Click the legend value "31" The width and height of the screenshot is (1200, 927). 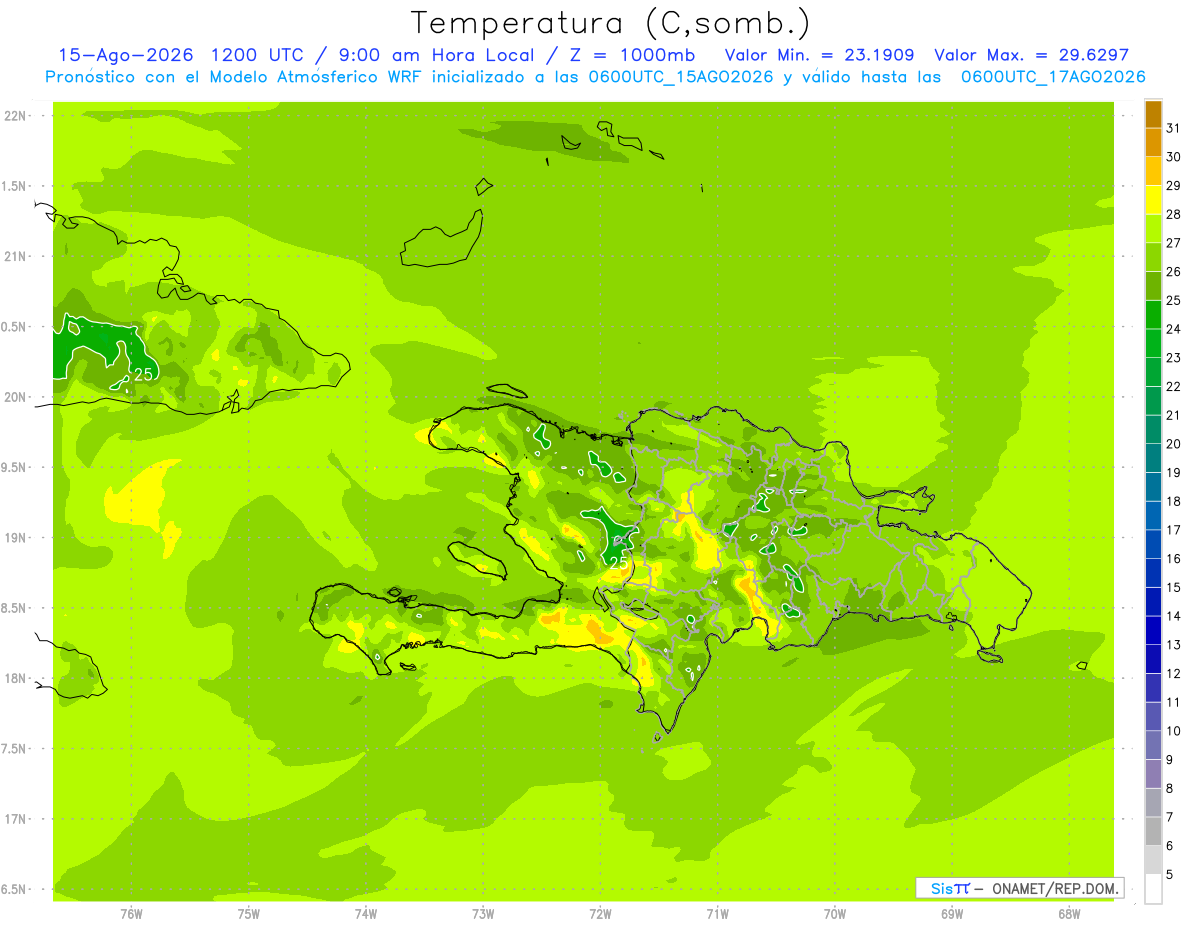tap(1174, 128)
